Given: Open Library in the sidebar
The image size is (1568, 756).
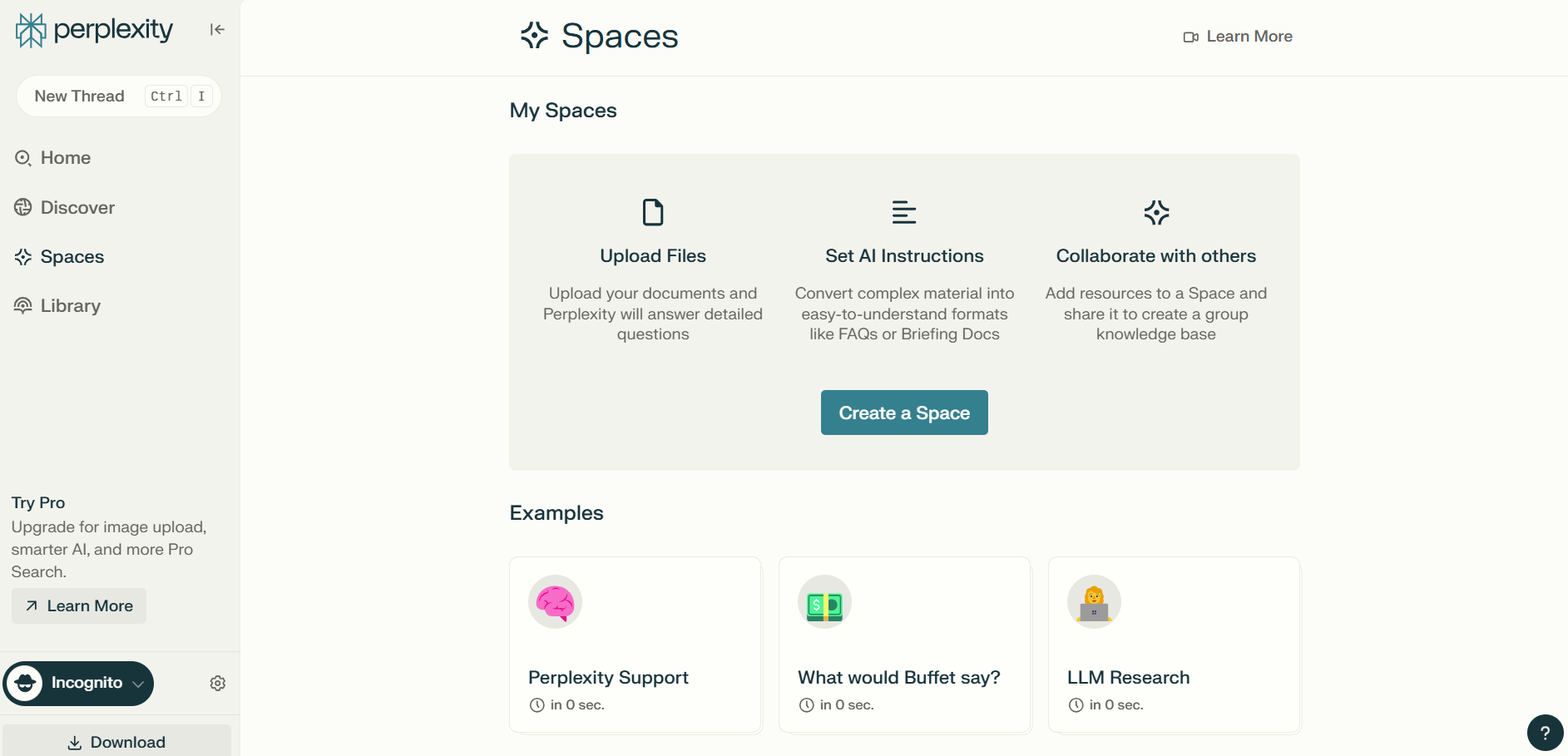Looking at the screenshot, I should click(70, 306).
